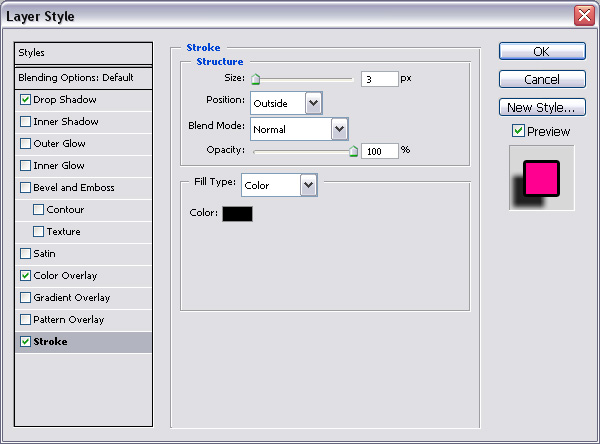Click the Cancel button

point(541,79)
